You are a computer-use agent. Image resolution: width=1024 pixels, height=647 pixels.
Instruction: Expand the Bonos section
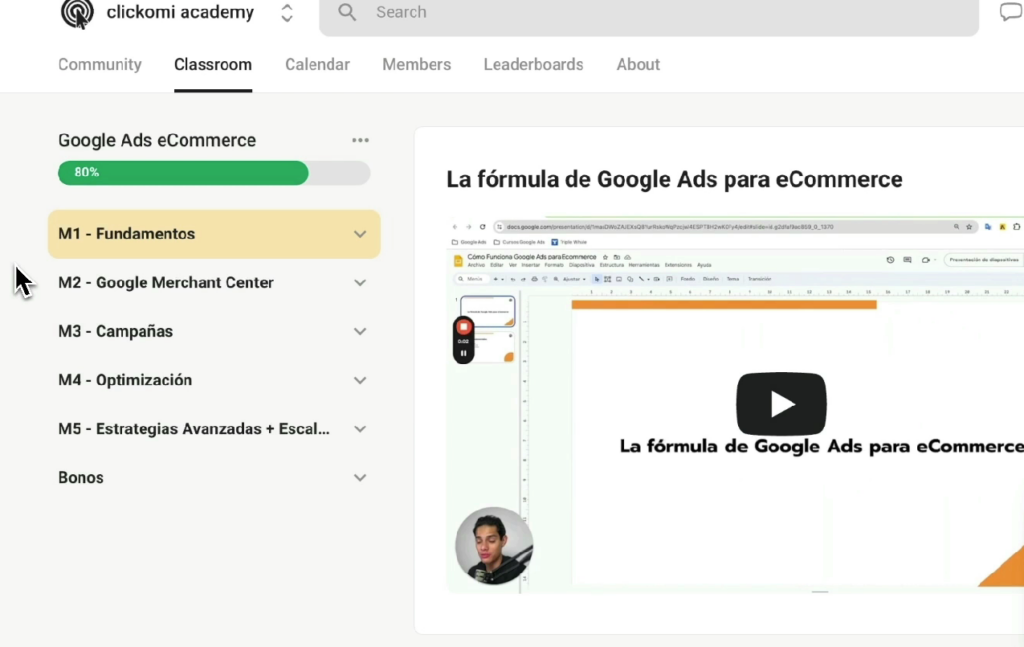click(x=214, y=478)
